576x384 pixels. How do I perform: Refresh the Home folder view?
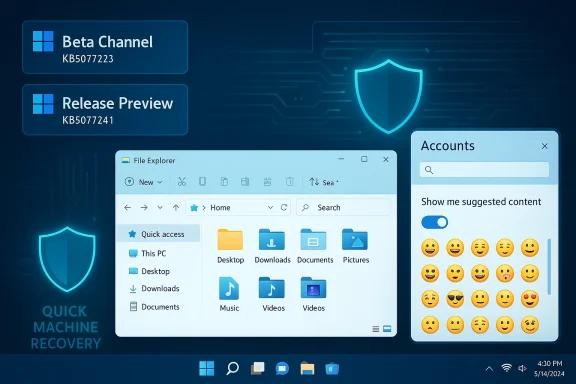[284, 208]
